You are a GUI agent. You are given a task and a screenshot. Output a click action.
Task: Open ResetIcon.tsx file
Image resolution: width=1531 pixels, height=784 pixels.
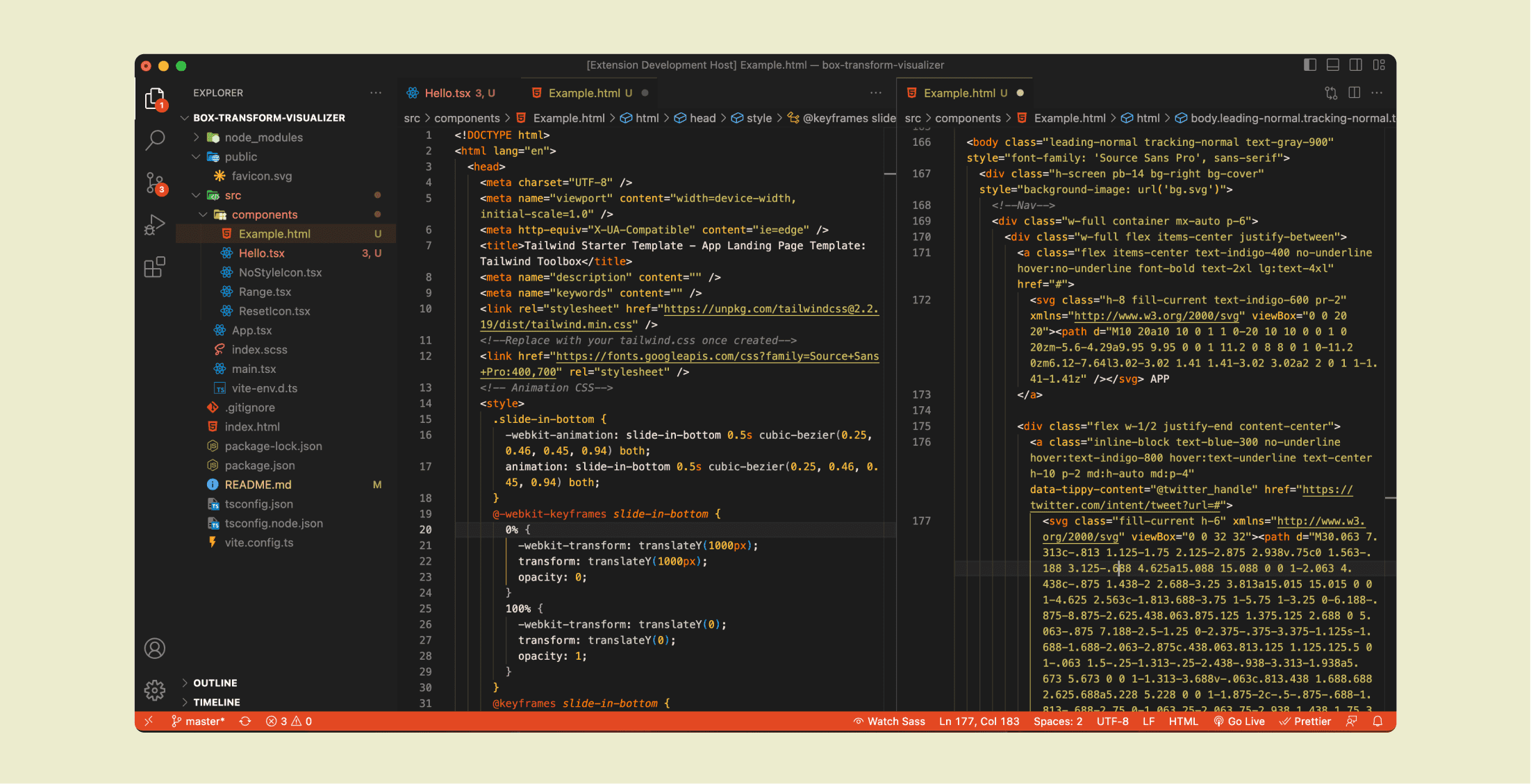(274, 311)
